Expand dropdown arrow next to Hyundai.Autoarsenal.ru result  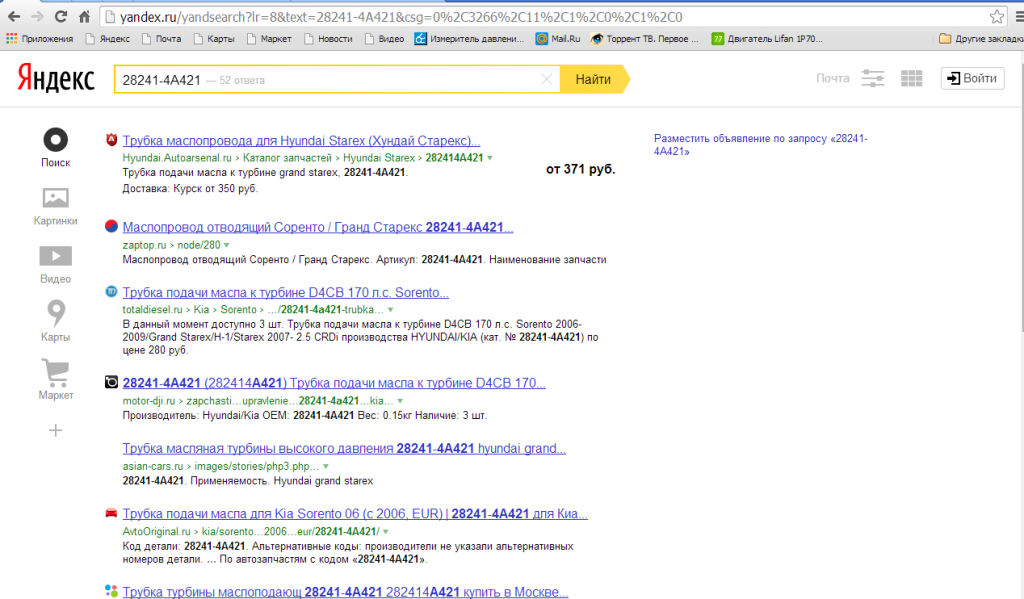(490, 158)
